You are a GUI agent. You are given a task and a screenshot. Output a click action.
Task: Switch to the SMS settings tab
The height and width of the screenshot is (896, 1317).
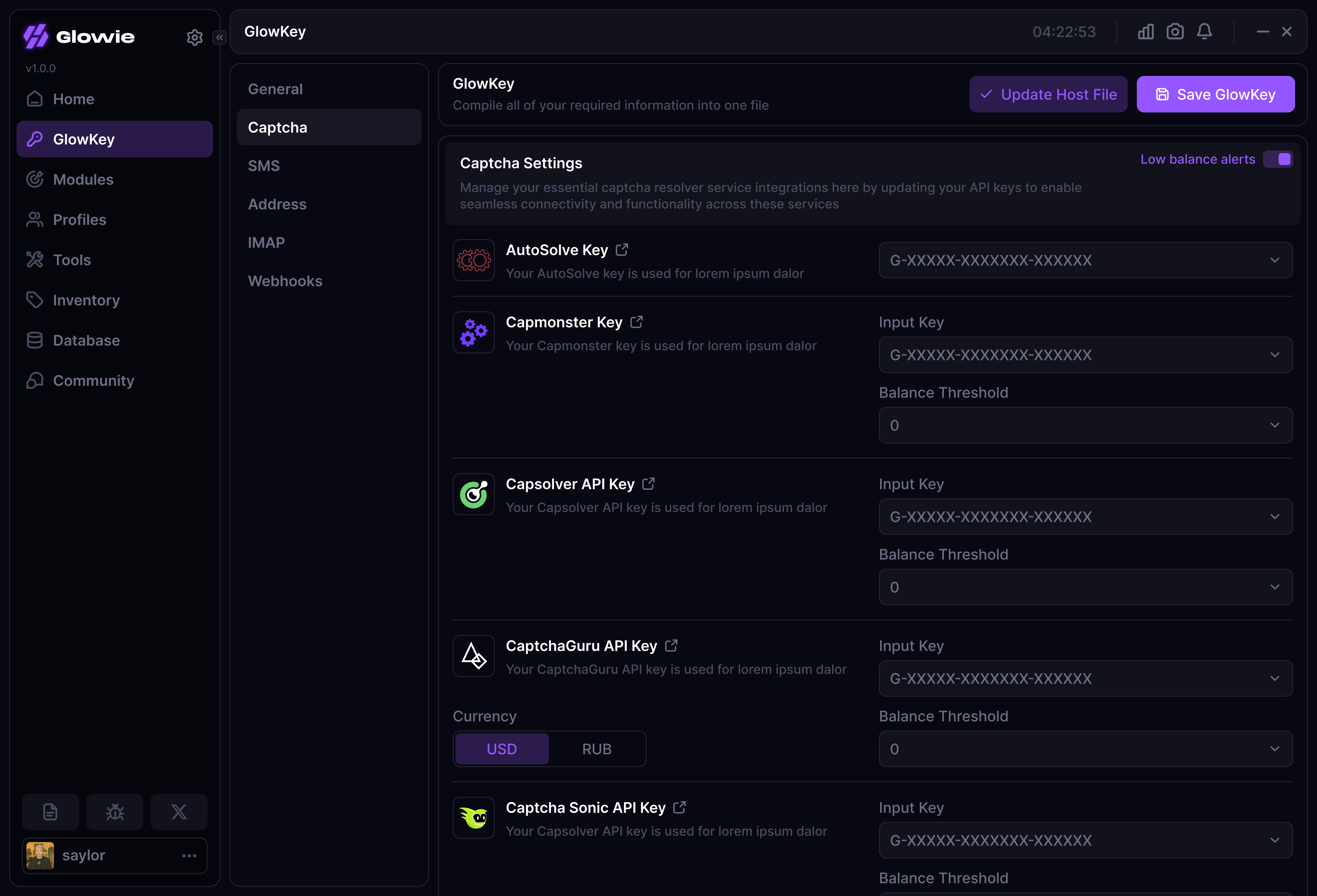[x=264, y=166]
